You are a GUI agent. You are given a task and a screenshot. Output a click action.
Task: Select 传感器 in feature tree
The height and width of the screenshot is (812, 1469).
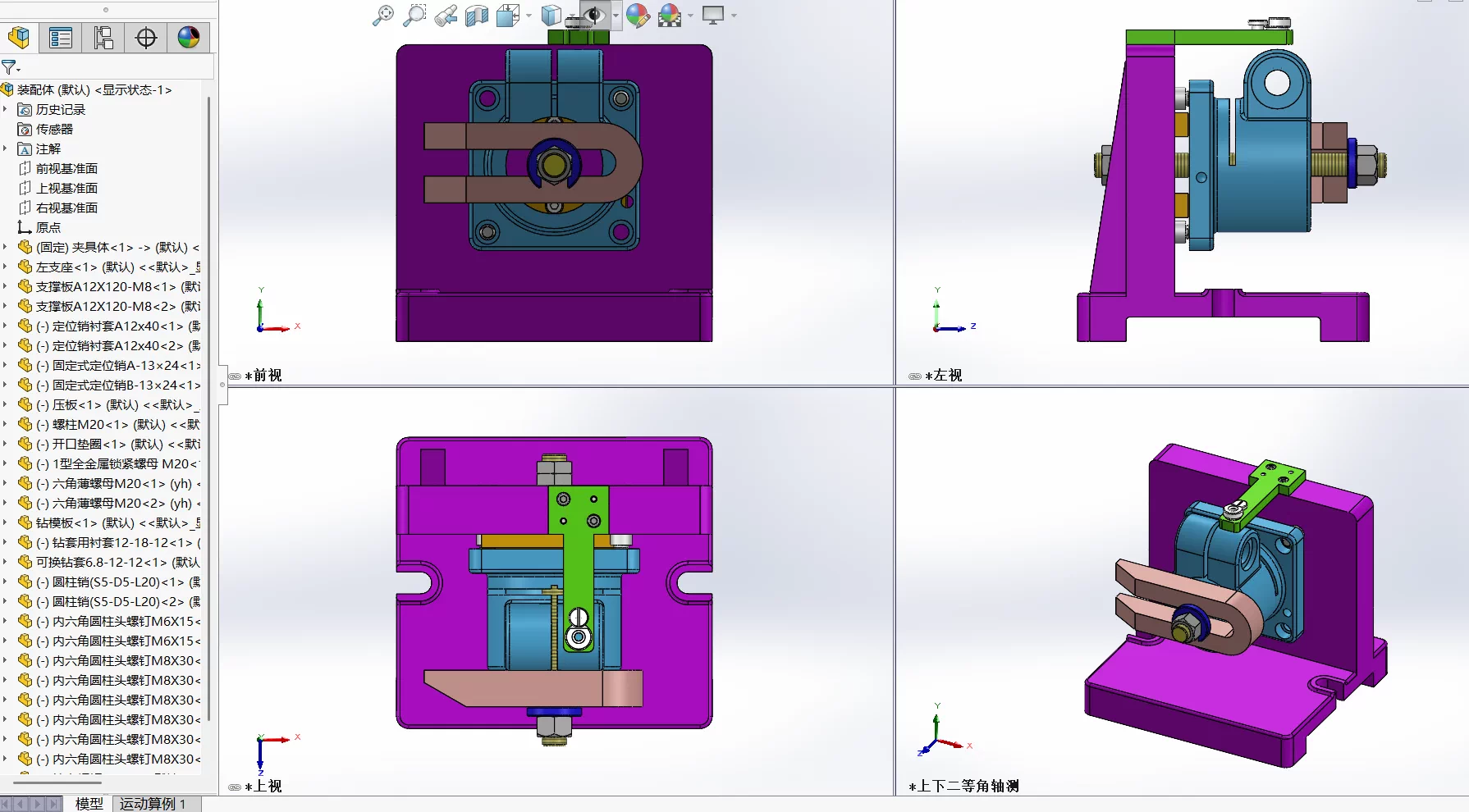46,129
